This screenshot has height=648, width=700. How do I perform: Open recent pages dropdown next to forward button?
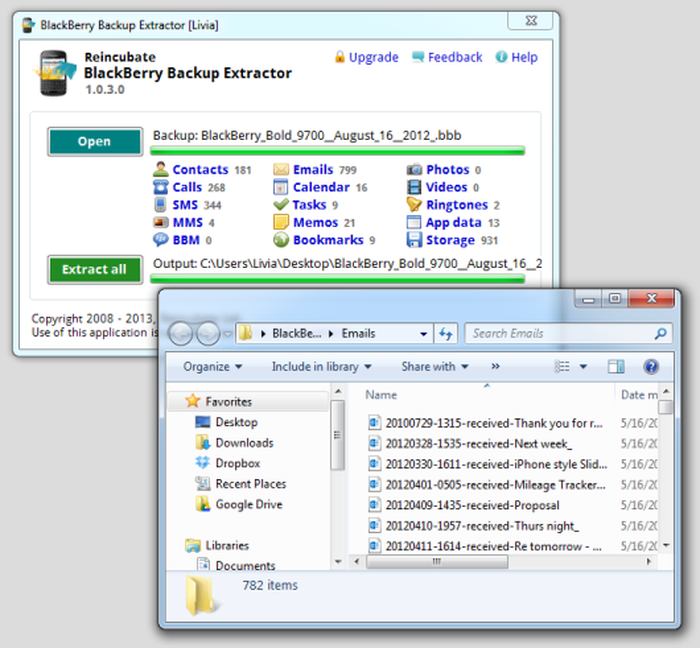pyautogui.click(x=228, y=333)
